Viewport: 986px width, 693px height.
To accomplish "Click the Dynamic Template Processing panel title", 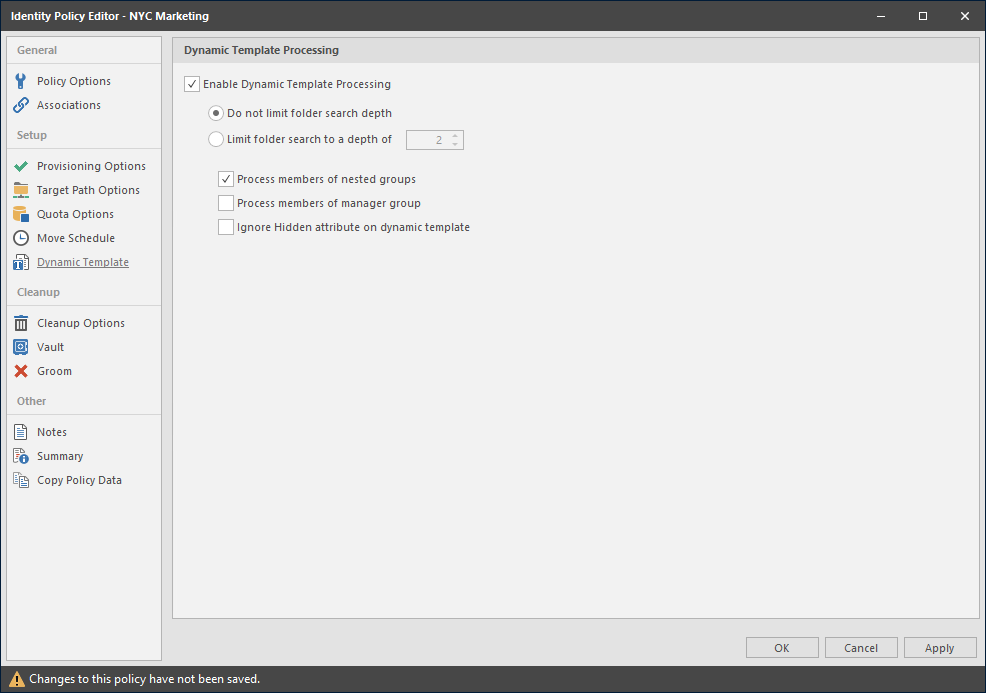I will [261, 50].
